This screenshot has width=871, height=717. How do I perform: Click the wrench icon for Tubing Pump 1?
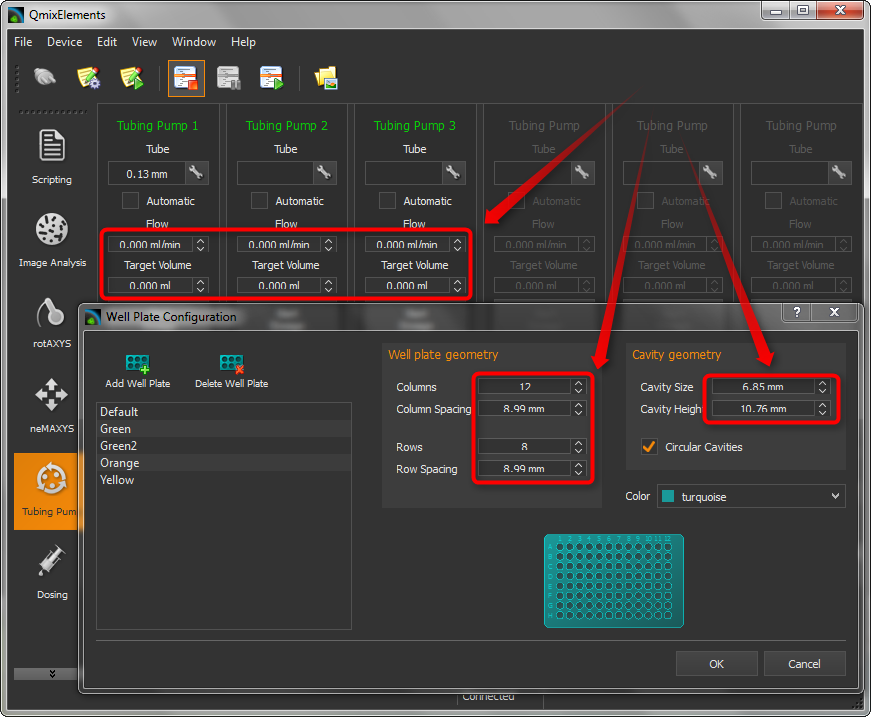pyautogui.click(x=196, y=173)
